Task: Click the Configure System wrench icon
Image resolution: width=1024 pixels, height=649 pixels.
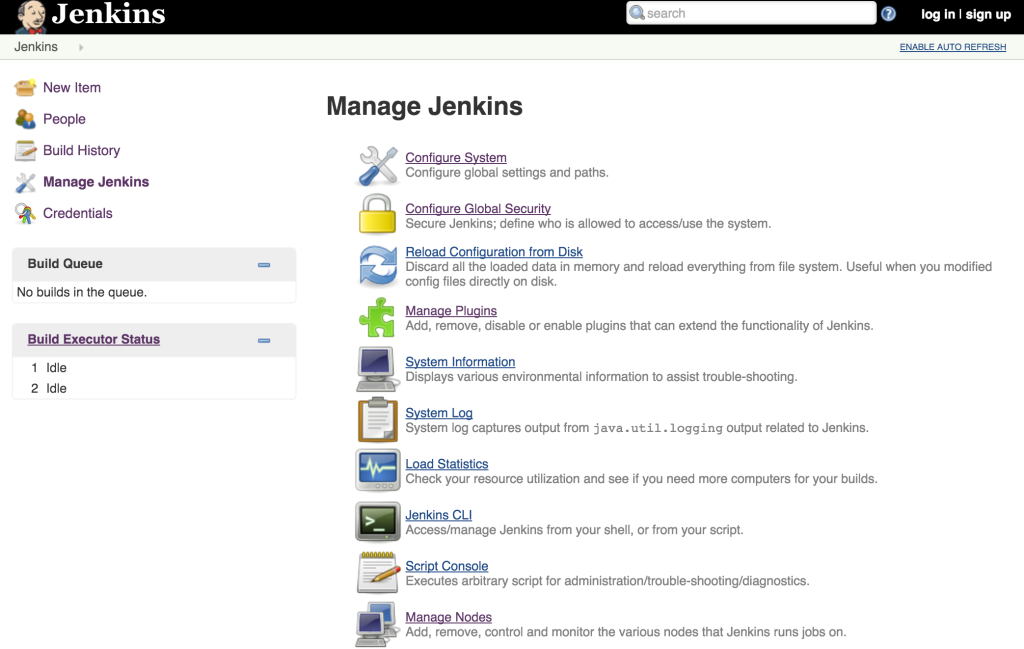Action: click(377, 164)
